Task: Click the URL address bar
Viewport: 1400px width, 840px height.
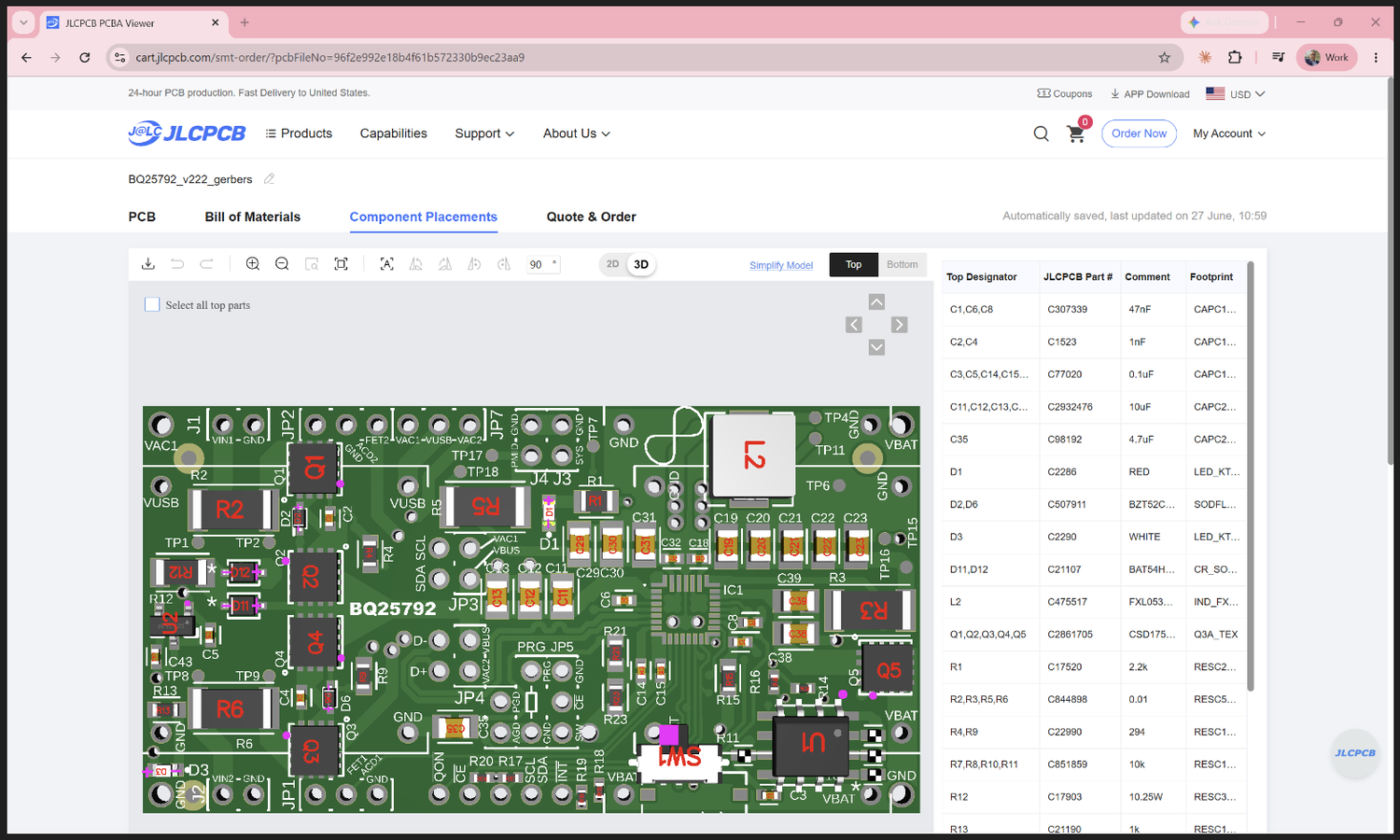Action: point(644,57)
